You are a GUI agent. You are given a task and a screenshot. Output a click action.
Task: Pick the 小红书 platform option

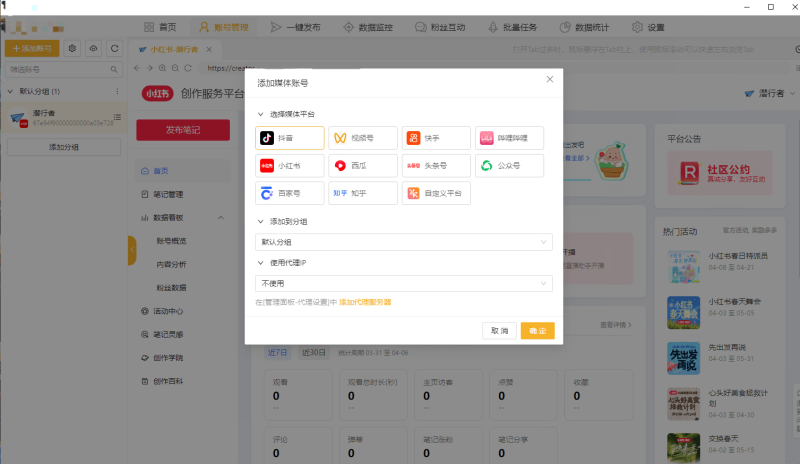[289, 165]
